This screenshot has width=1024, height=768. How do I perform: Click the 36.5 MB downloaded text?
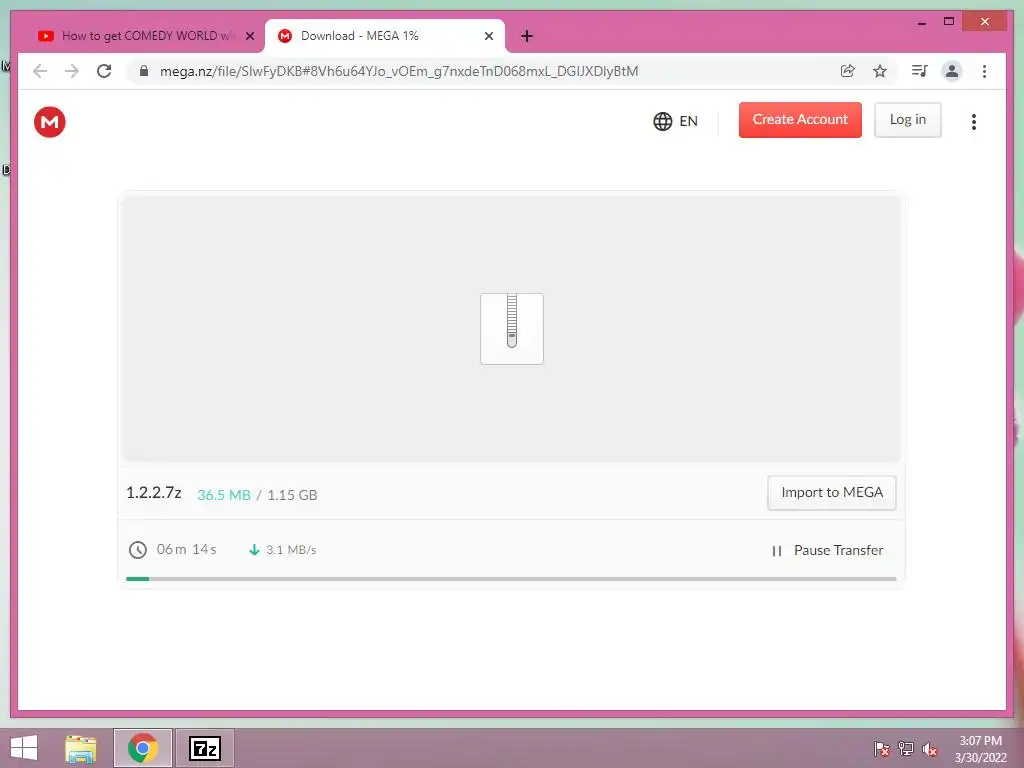pos(224,495)
